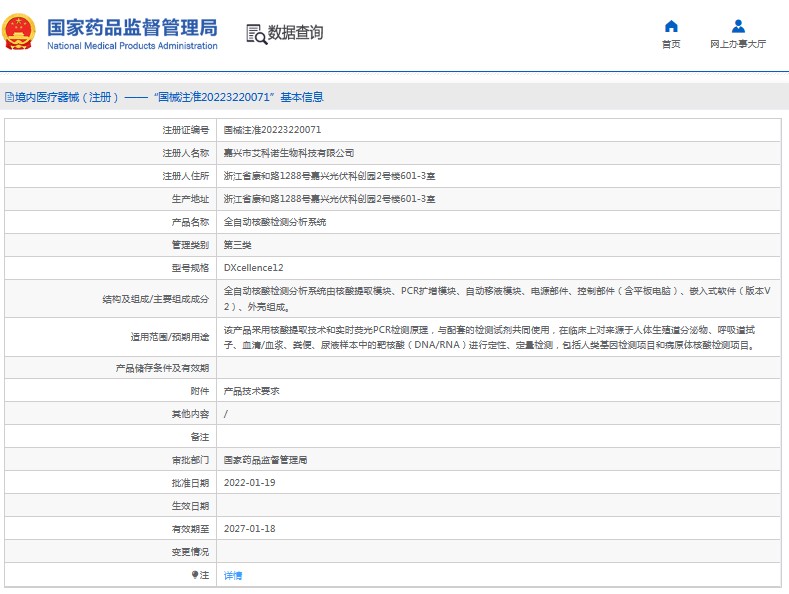Click the 注册人名称 row label
Viewport: 789px width, 594px height.
186,153
